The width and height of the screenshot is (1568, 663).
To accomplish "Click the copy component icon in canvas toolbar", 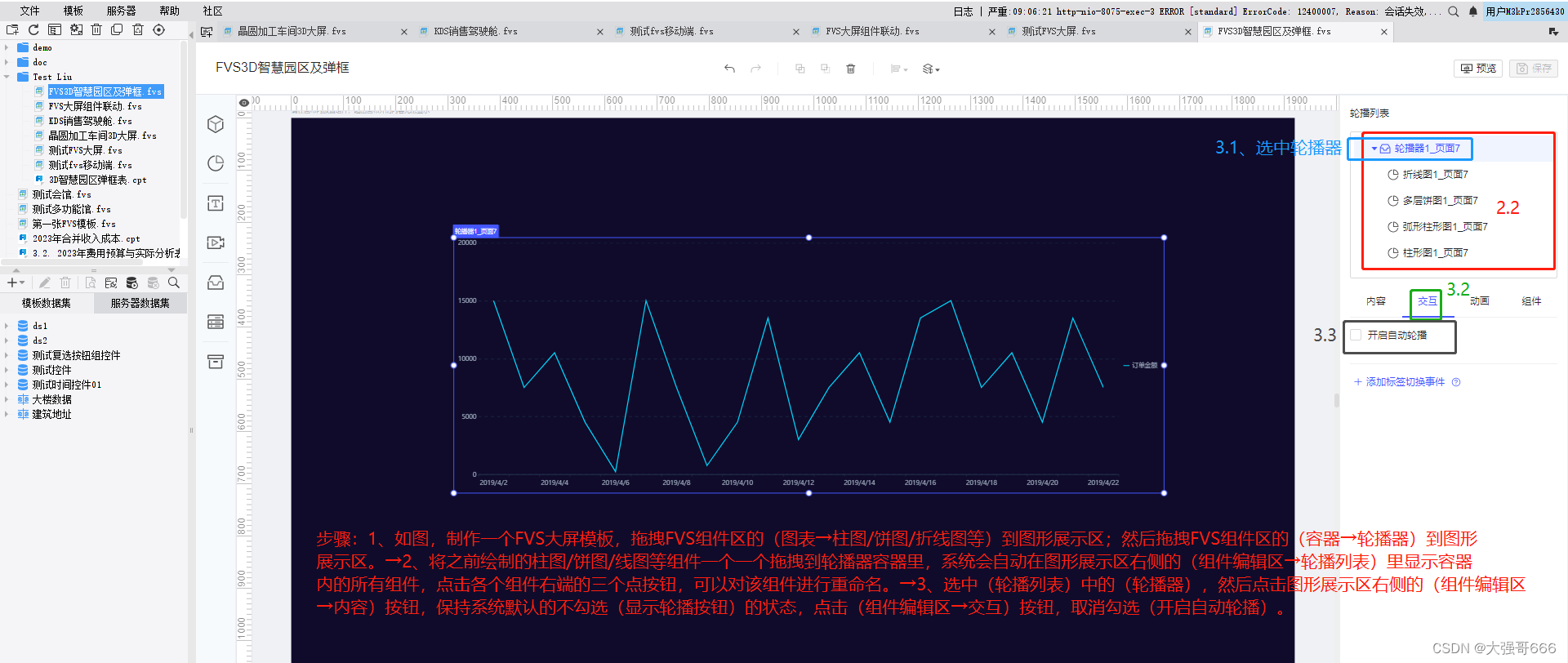I will click(x=800, y=69).
